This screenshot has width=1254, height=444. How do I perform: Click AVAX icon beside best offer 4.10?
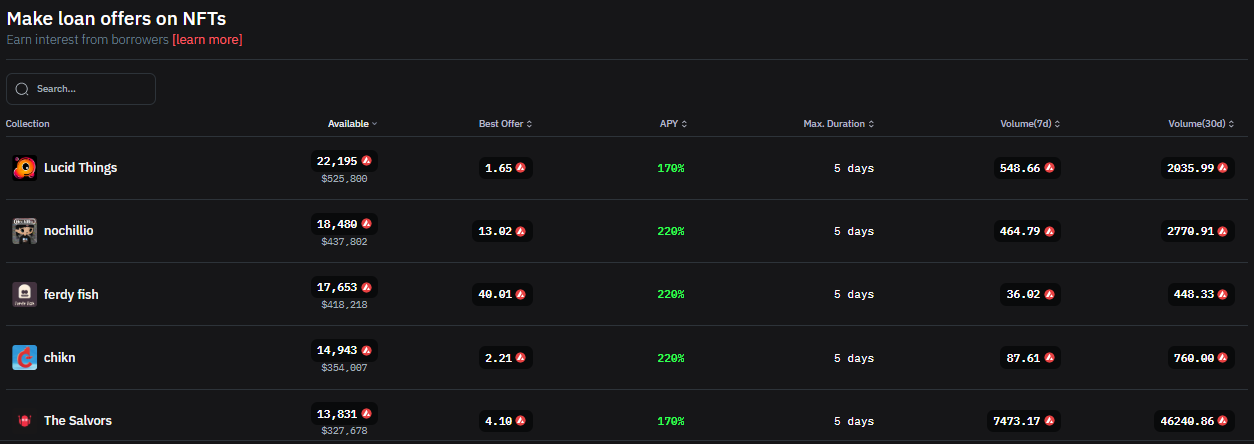[521, 421]
